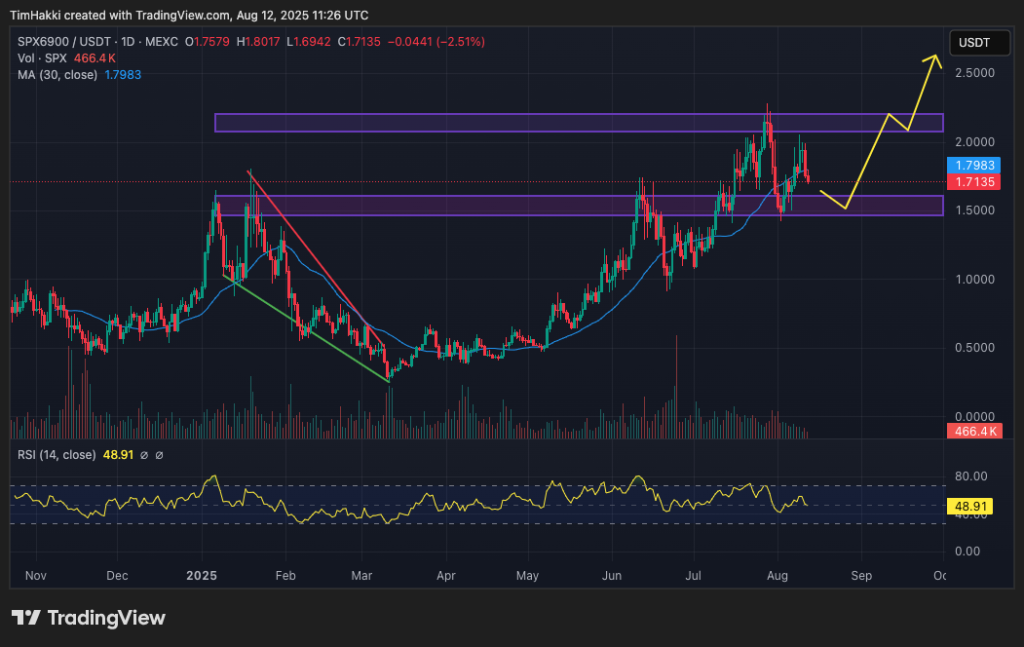The width and height of the screenshot is (1024, 647).
Task: Click the low value L1.6942
Action: [x=308, y=42]
